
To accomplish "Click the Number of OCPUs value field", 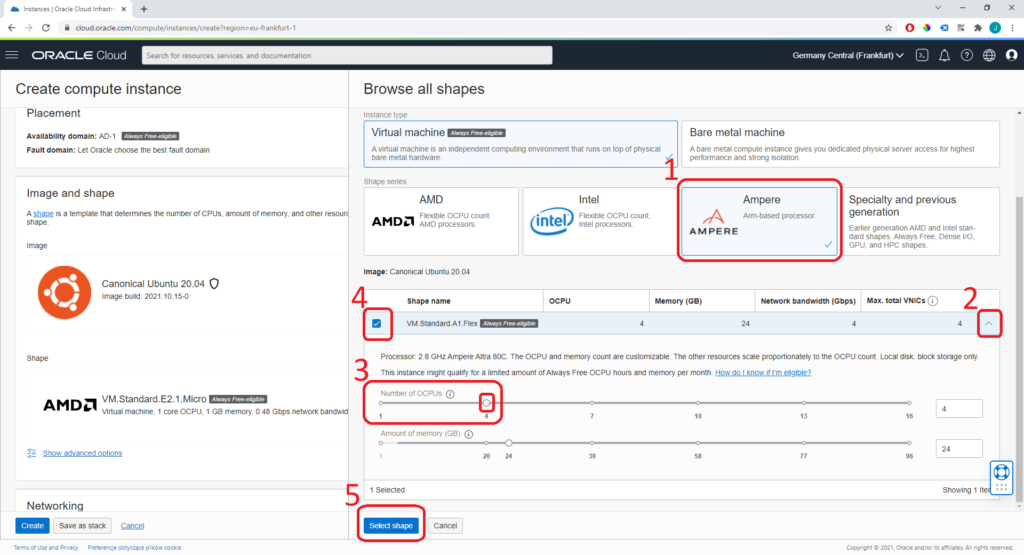I will pyautogui.click(x=959, y=409).
